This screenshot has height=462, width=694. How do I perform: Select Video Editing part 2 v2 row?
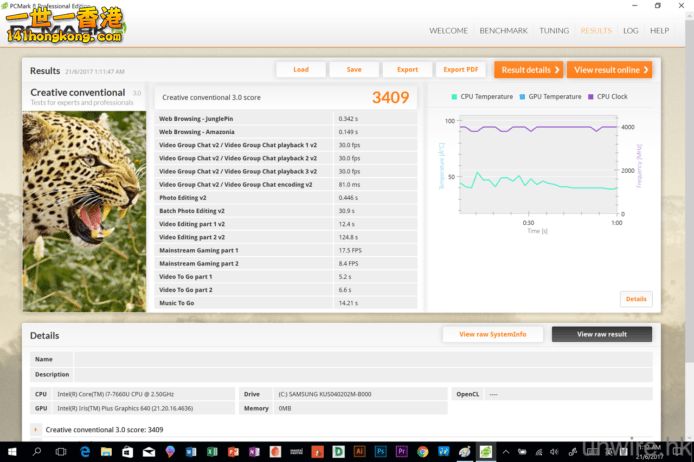tap(286, 237)
